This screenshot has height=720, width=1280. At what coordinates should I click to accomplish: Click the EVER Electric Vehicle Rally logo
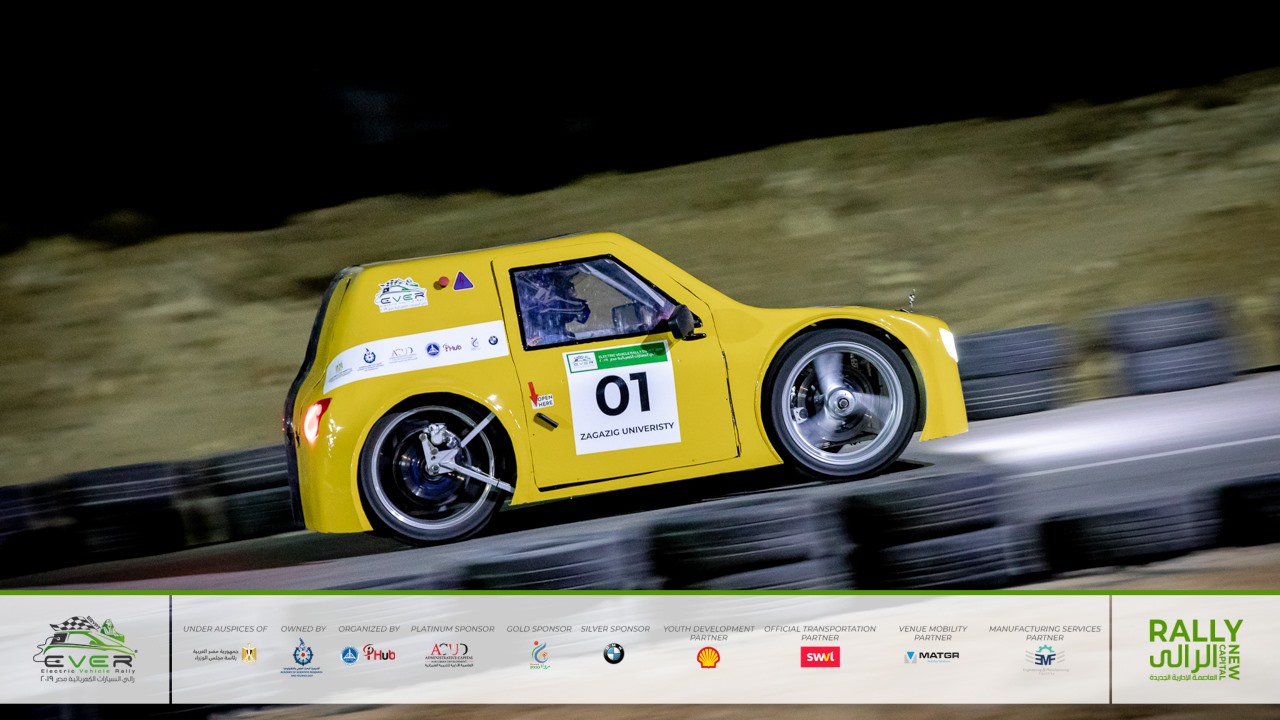pyautogui.click(x=84, y=649)
